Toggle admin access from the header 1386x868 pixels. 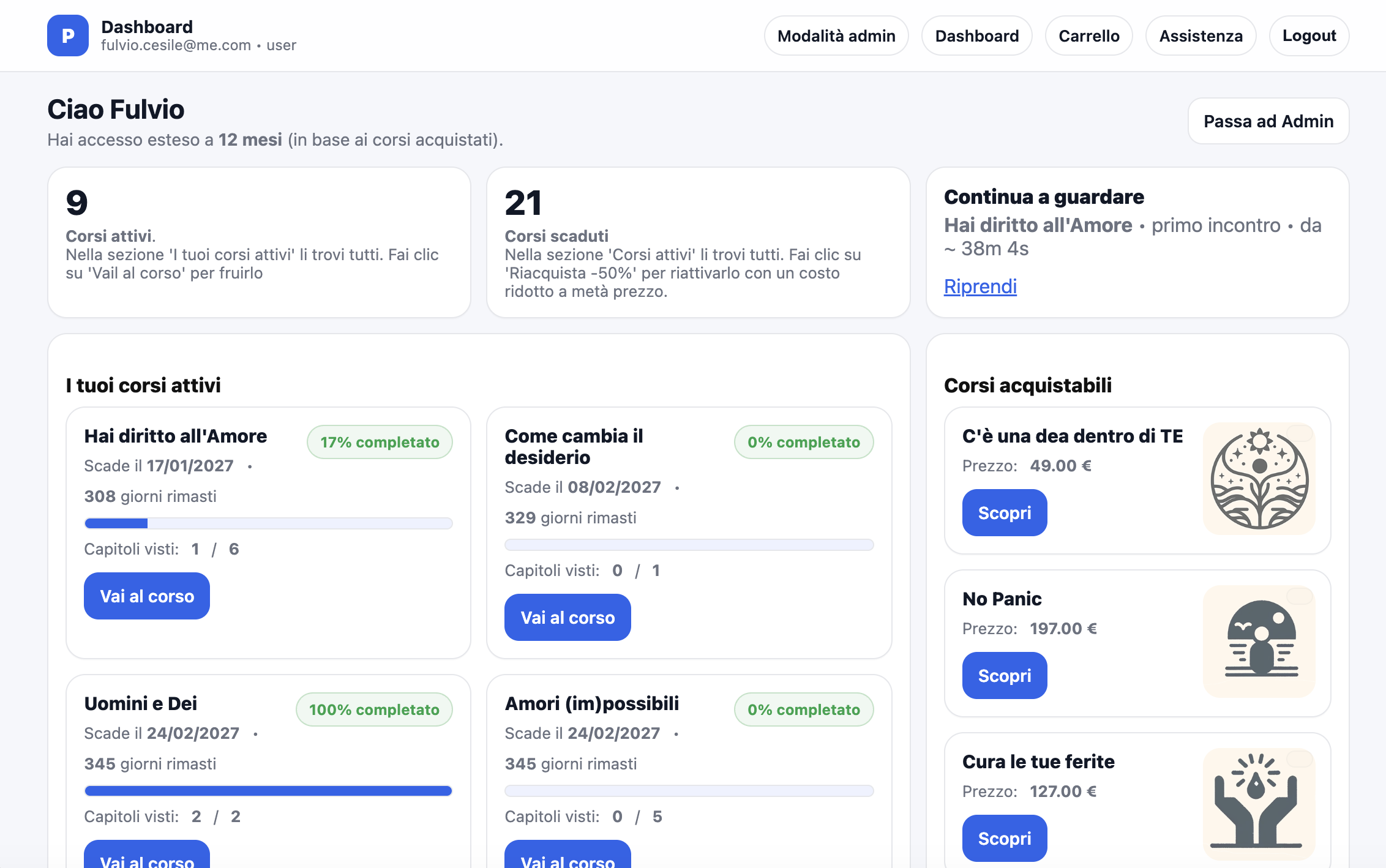[836, 35]
